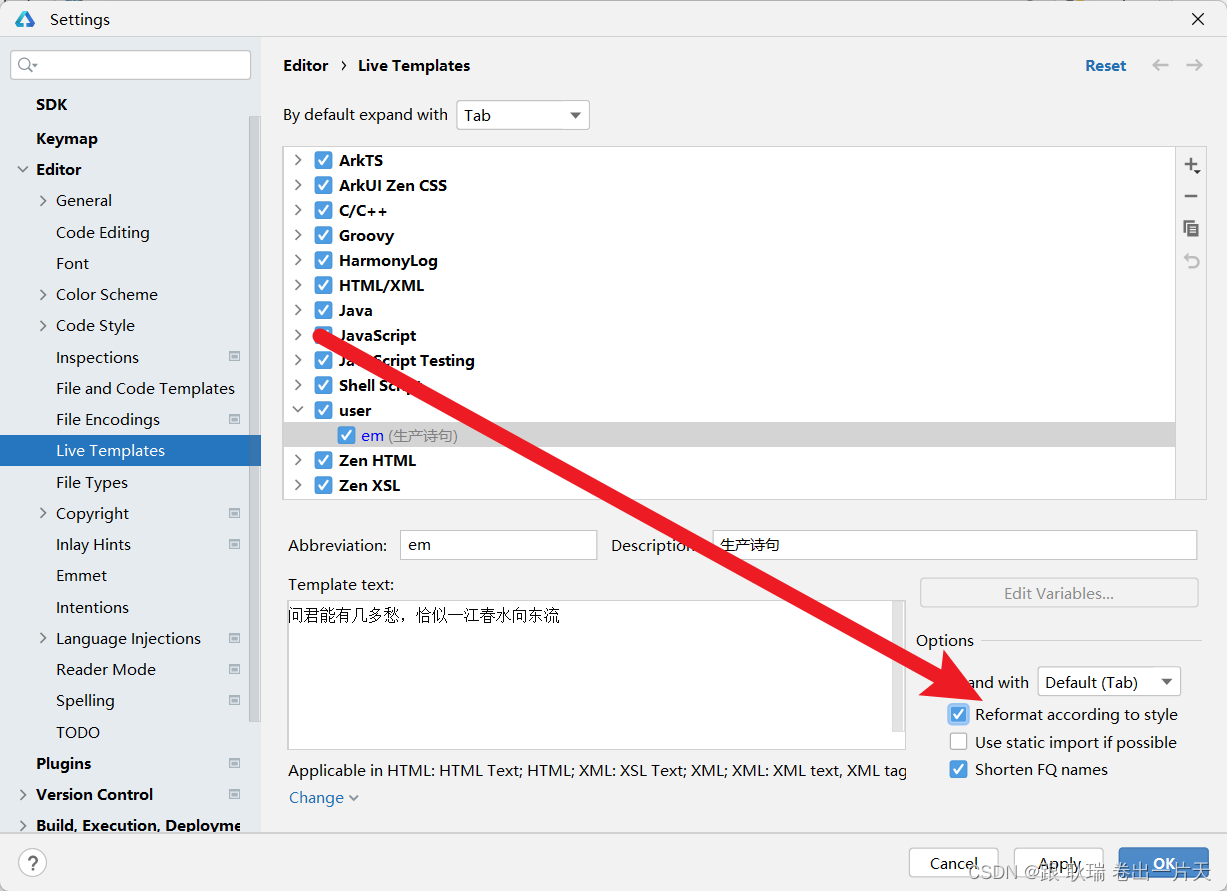Screen dimensions: 1227x891
Task: Click project-level icon next to Spelling
Action: click(x=234, y=700)
